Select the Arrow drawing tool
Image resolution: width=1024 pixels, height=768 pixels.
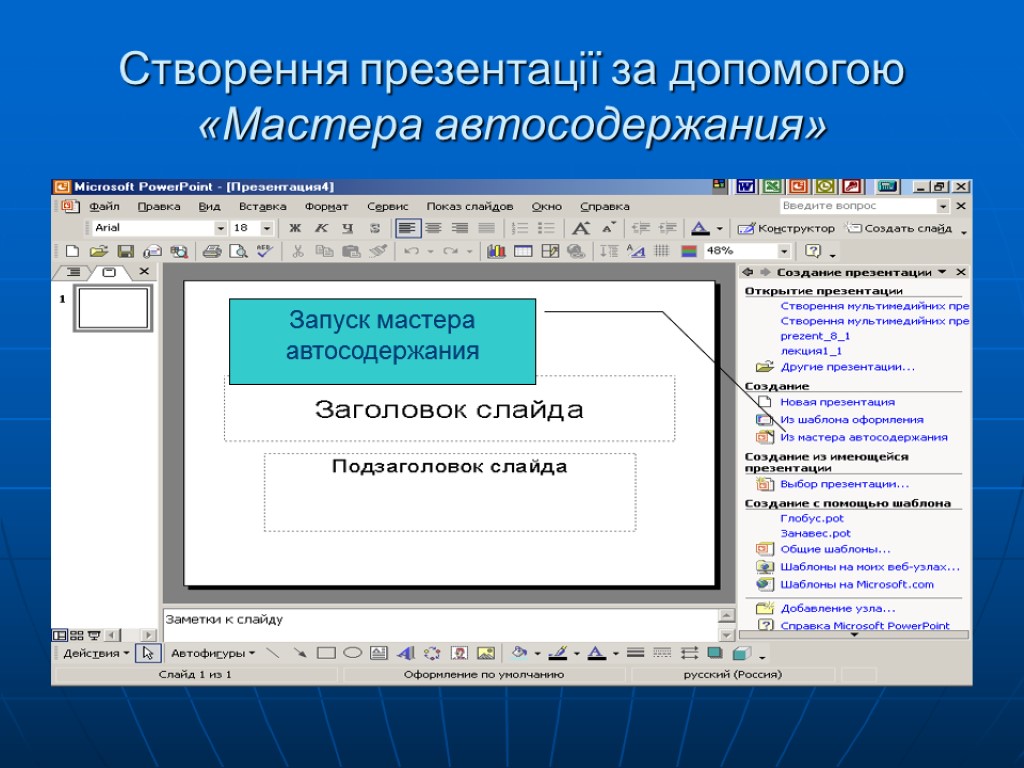(x=300, y=653)
